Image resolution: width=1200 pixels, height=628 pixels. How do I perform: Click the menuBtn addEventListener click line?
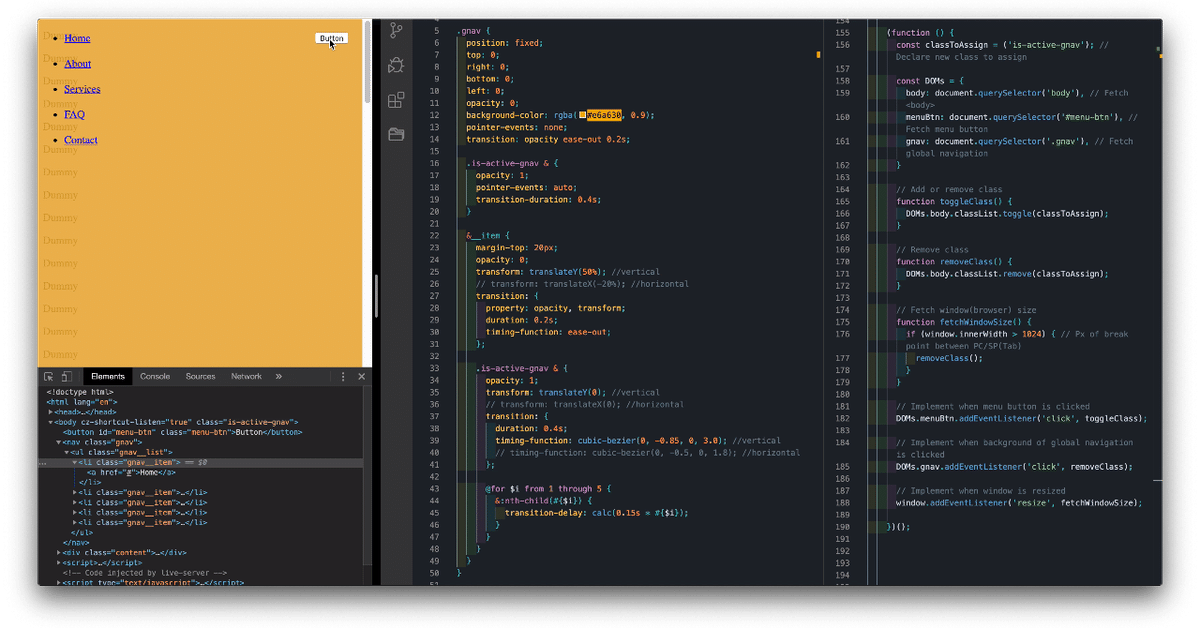(x=1021, y=418)
